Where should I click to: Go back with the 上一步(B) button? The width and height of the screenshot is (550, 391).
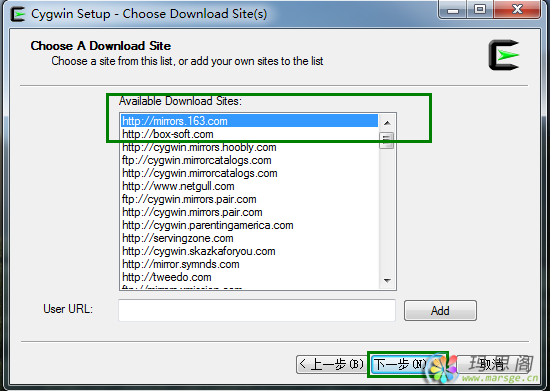click(332, 364)
